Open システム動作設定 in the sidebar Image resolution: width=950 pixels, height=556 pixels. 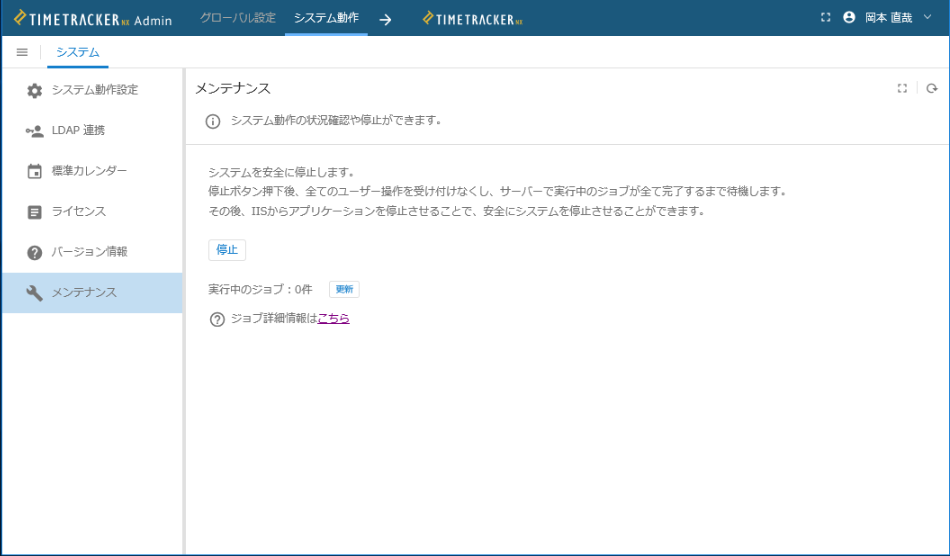click(92, 90)
